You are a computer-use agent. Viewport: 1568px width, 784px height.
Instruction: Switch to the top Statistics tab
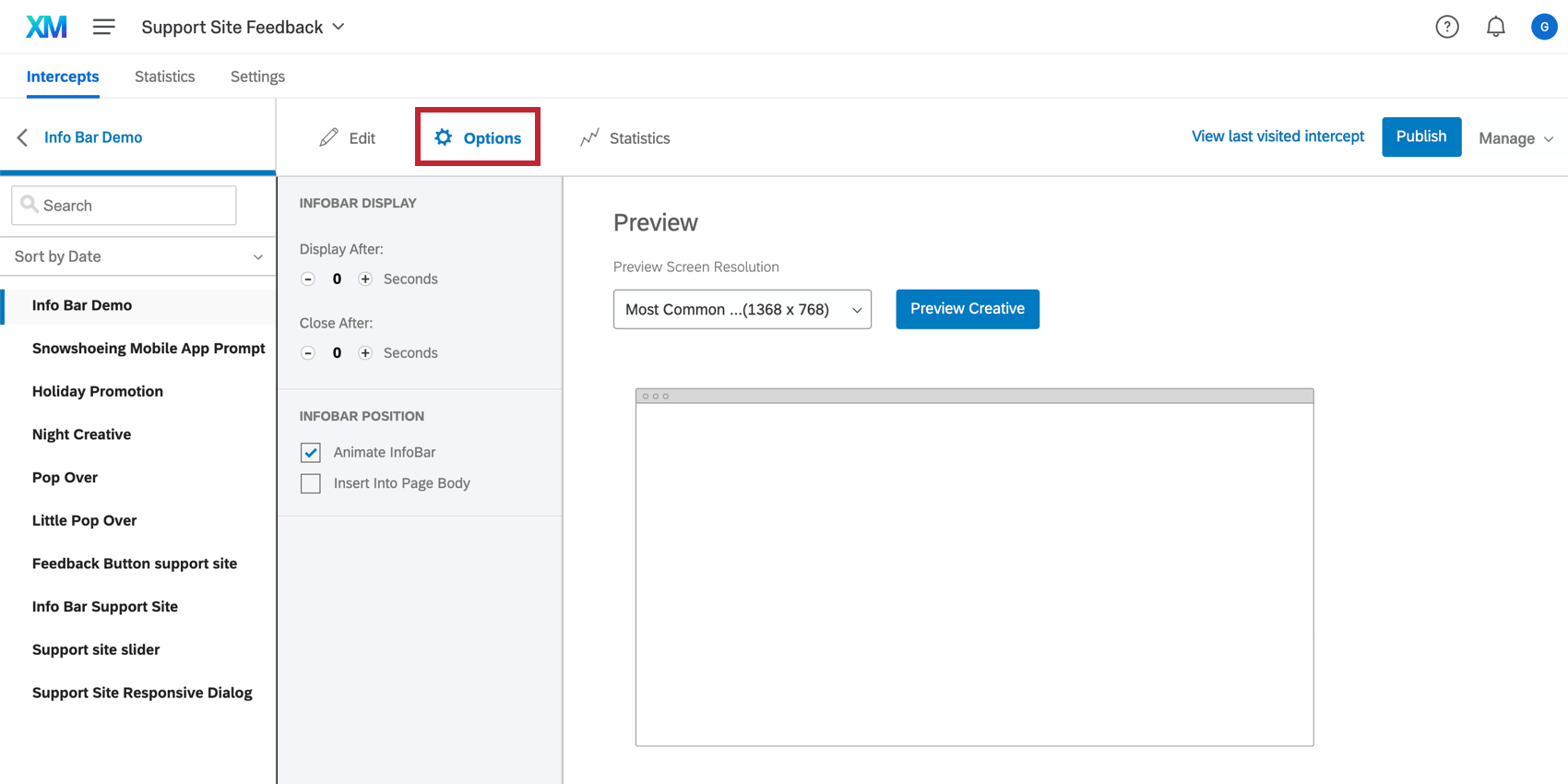tap(164, 77)
